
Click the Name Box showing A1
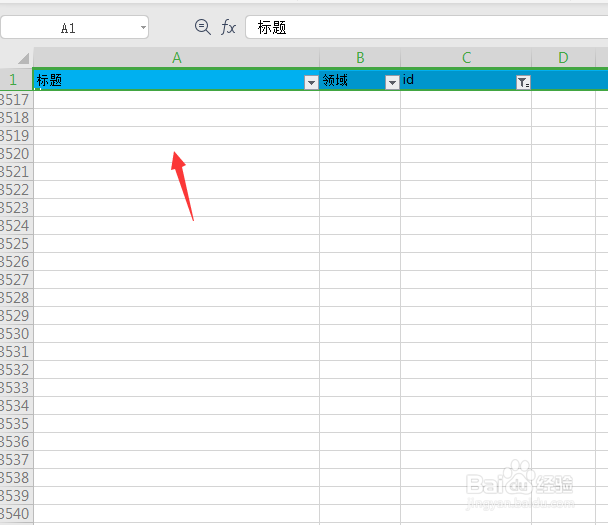[75, 28]
